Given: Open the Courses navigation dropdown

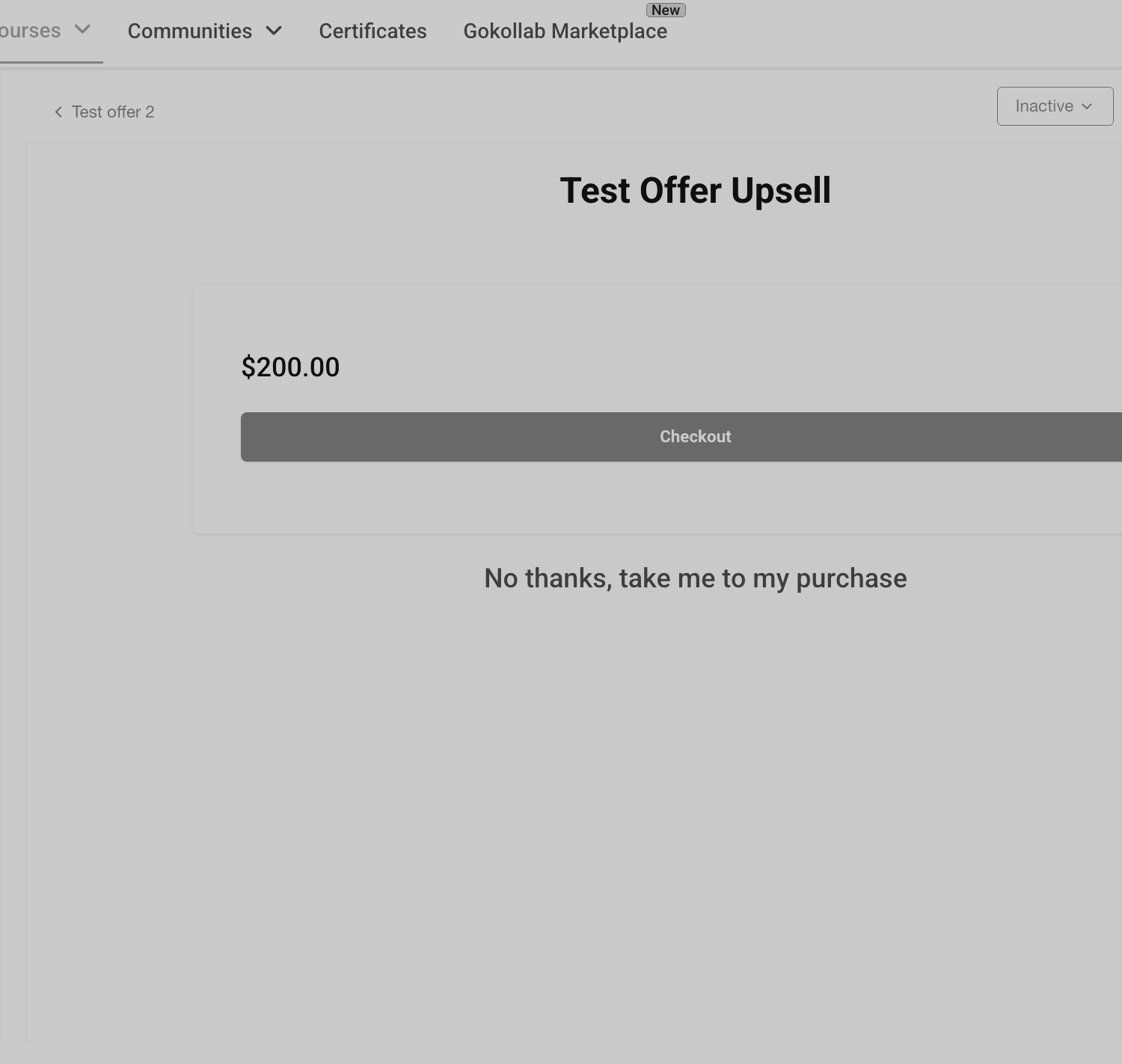Looking at the screenshot, I should point(45,31).
